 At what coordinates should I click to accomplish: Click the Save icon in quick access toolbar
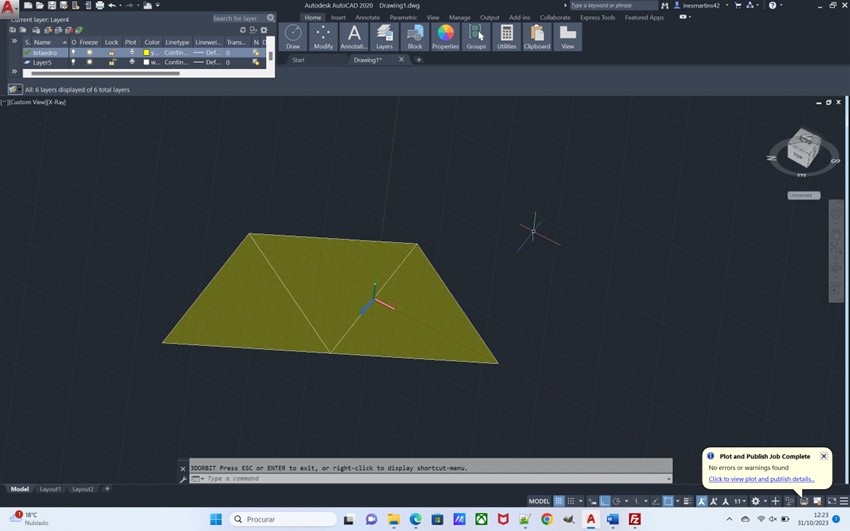(51, 5)
